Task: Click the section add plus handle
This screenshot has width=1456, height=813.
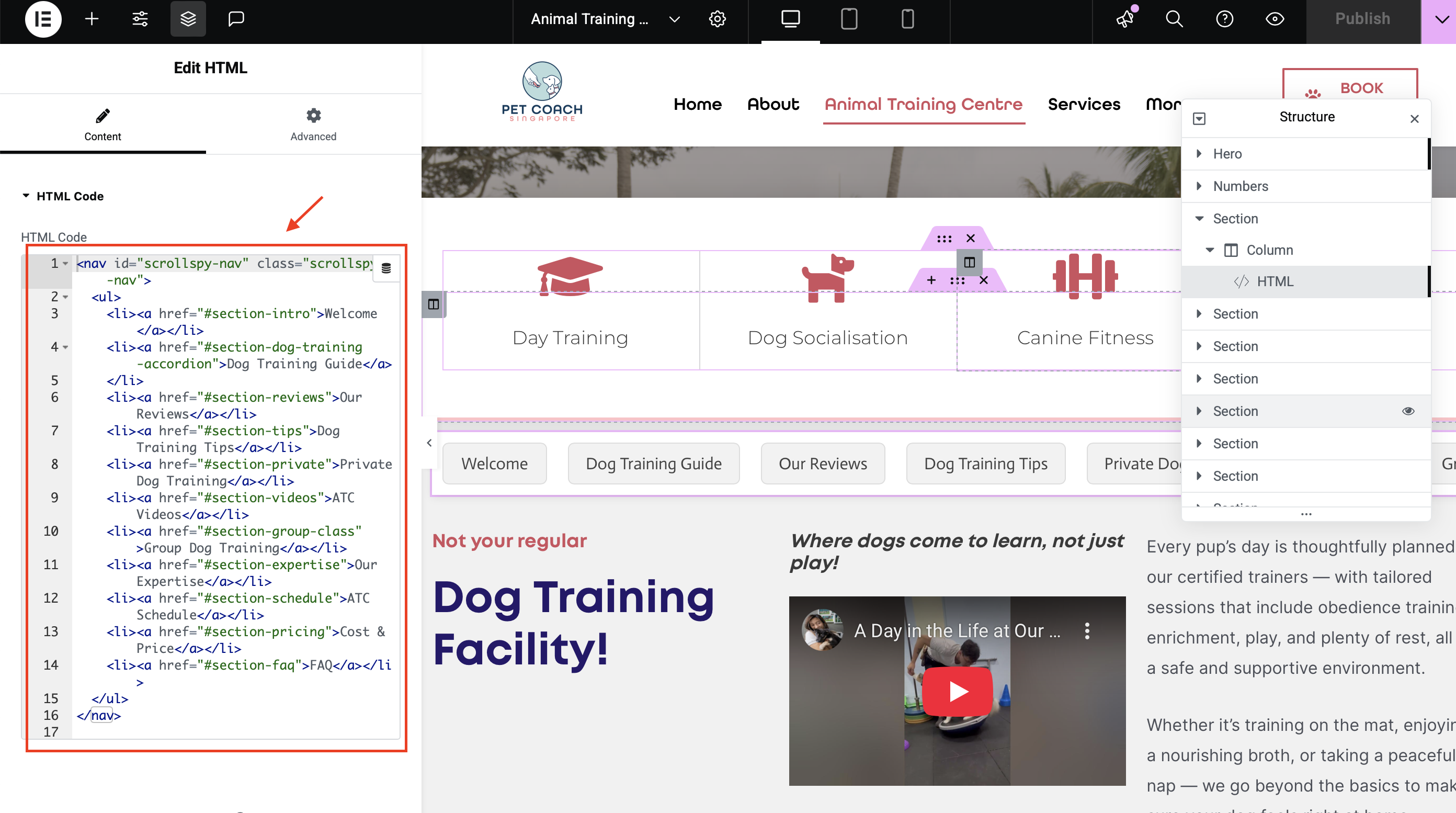Action: pyautogui.click(x=931, y=280)
